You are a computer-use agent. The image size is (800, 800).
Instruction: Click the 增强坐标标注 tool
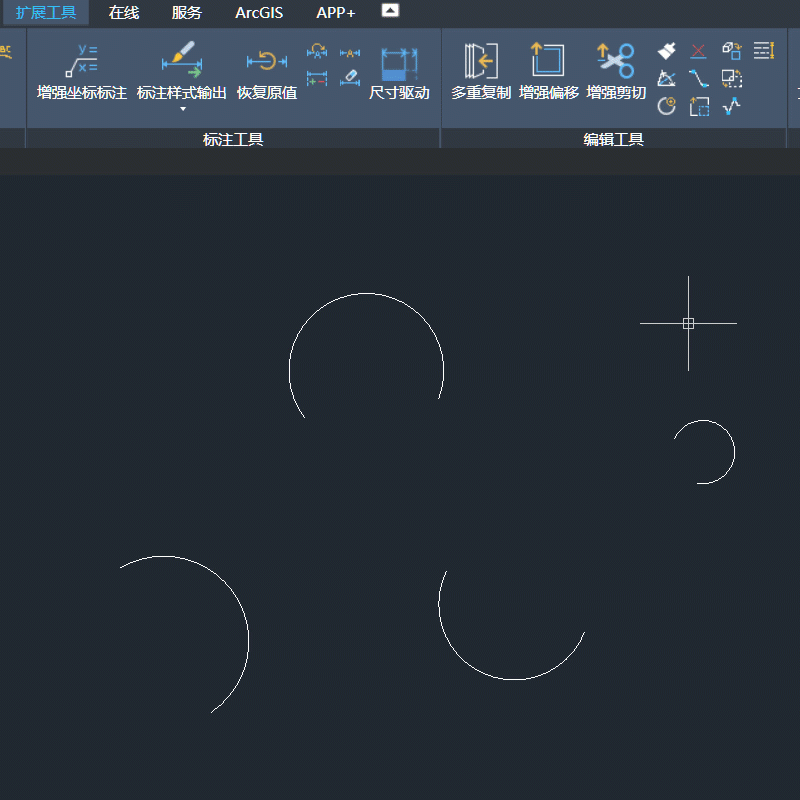pyautogui.click(x=81, y=72)
